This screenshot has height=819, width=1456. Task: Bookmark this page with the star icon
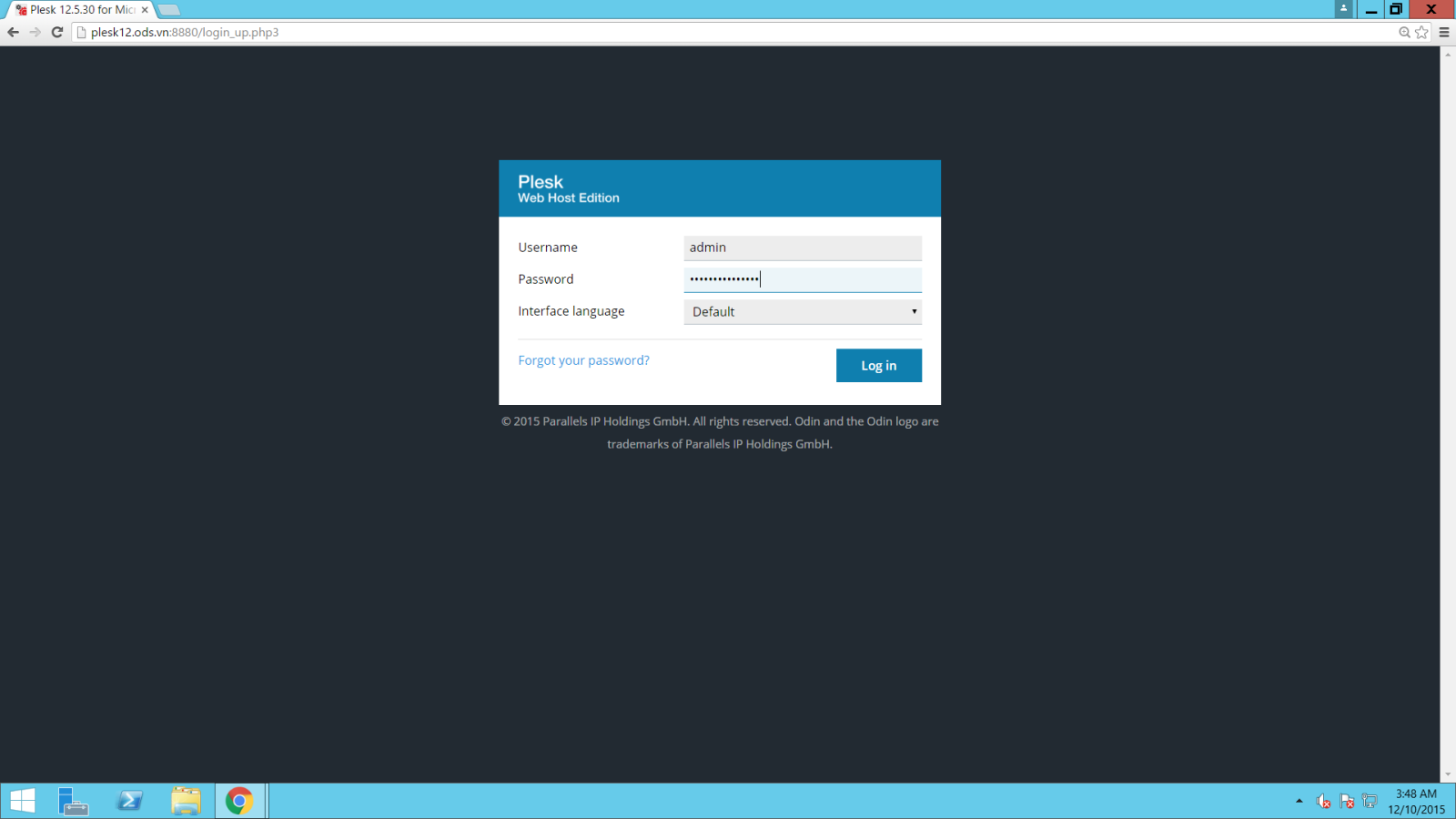1421,32
